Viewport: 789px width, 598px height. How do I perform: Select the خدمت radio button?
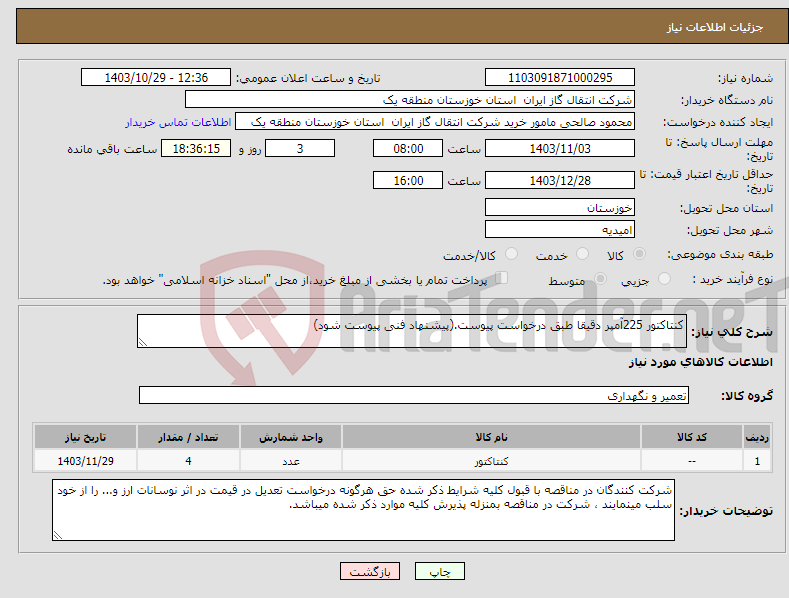tap(582, 254)
